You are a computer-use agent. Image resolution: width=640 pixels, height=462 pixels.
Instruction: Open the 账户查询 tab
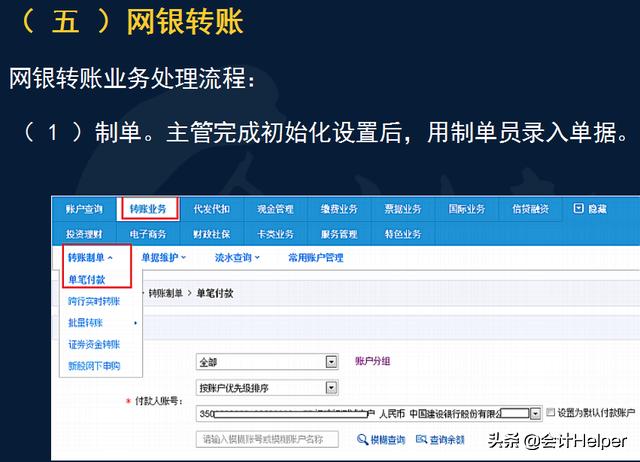(84, 209)
